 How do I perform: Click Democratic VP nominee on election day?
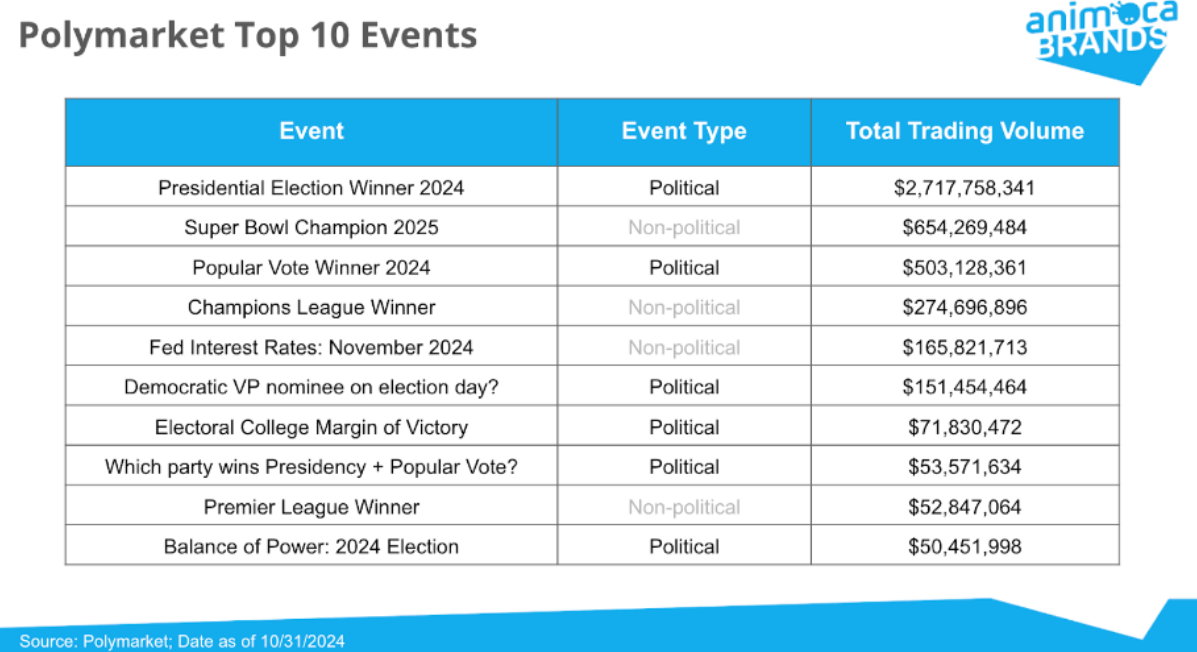click(x=311, y=387)
